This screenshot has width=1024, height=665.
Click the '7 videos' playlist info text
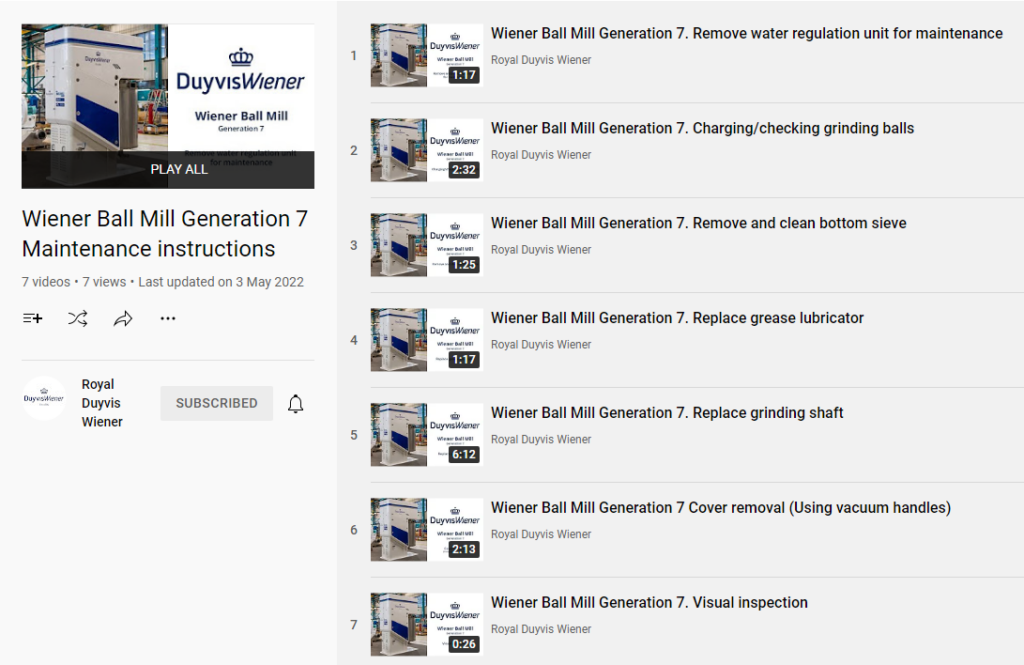46,282
